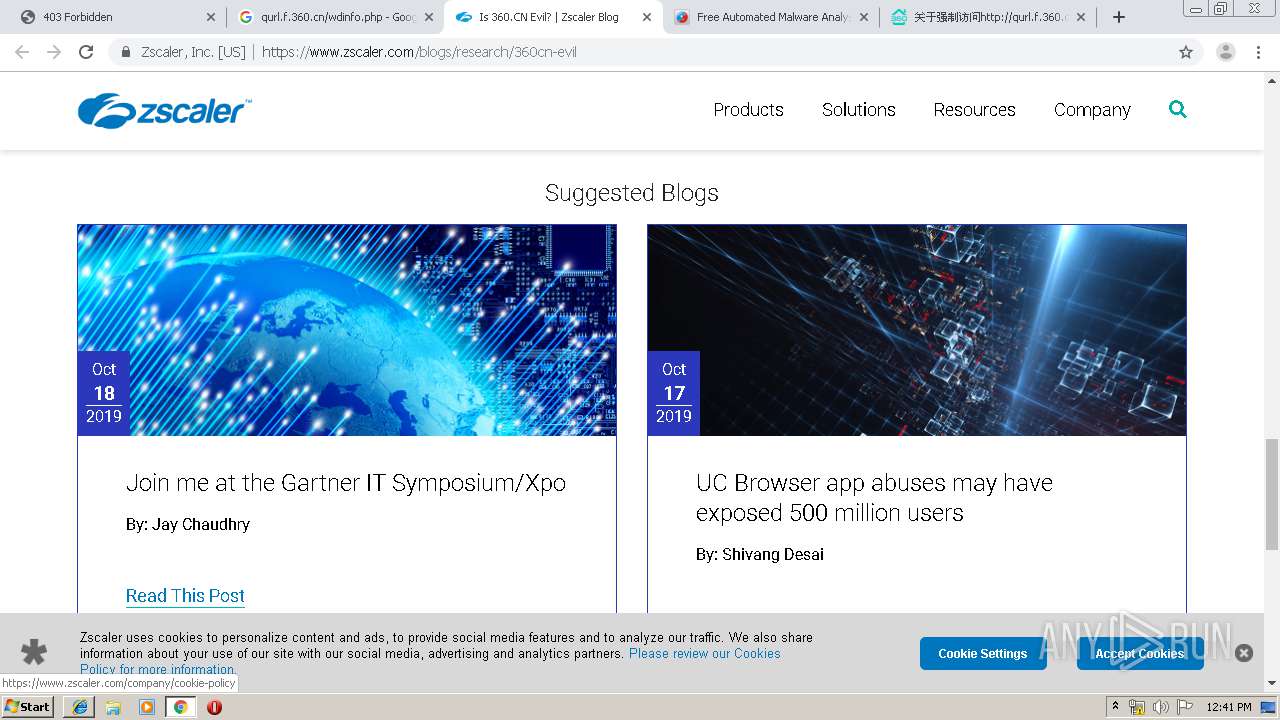Click the red Opera taskbar icon
This screenshot has width=1280, height=720.
click(x=214, y=707)
